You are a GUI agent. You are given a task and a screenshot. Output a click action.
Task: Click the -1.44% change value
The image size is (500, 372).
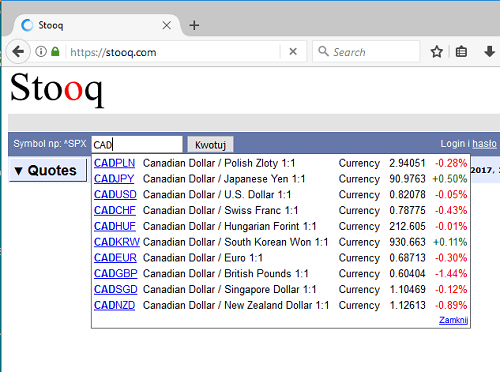click(x=451, y=273)
